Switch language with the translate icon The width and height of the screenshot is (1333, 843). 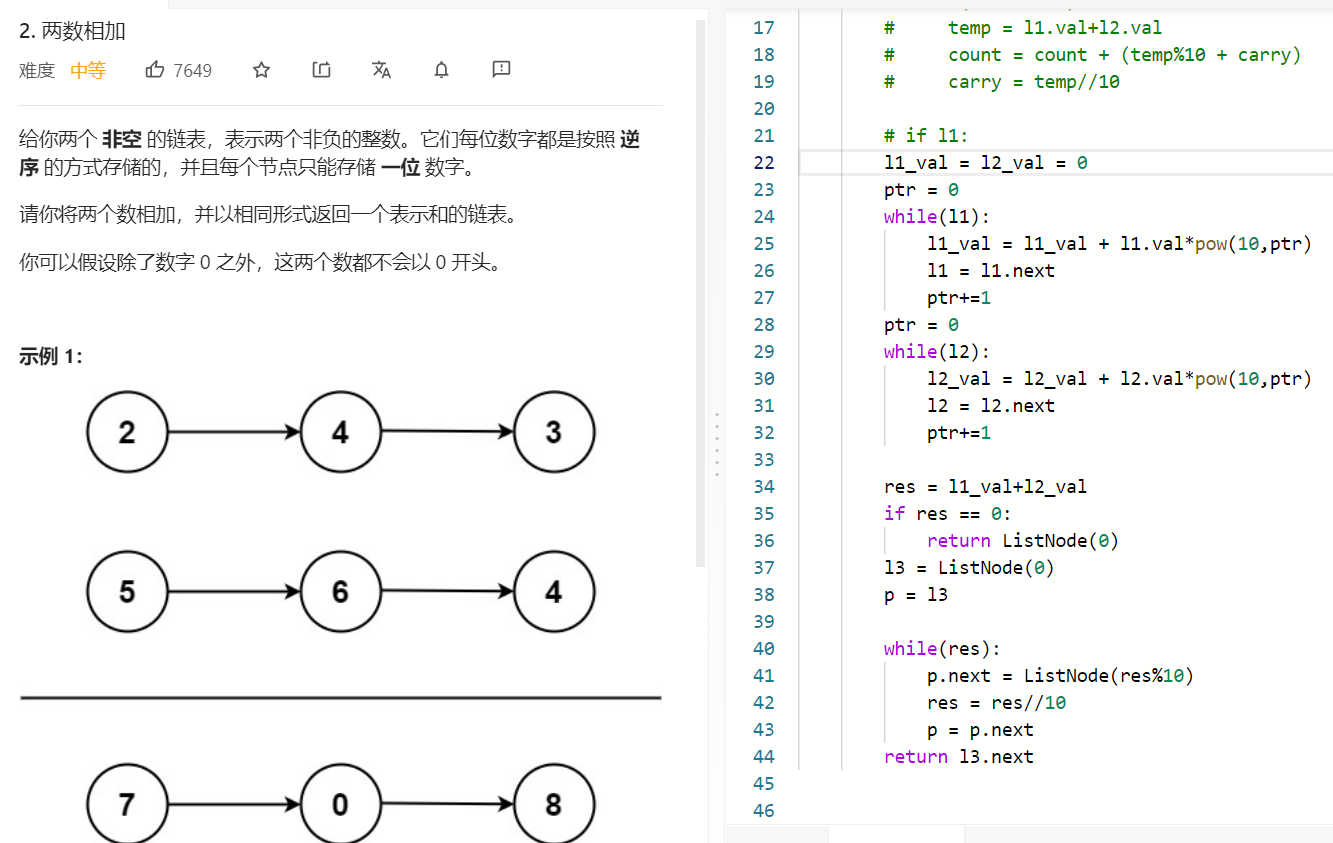click(381, 70)
